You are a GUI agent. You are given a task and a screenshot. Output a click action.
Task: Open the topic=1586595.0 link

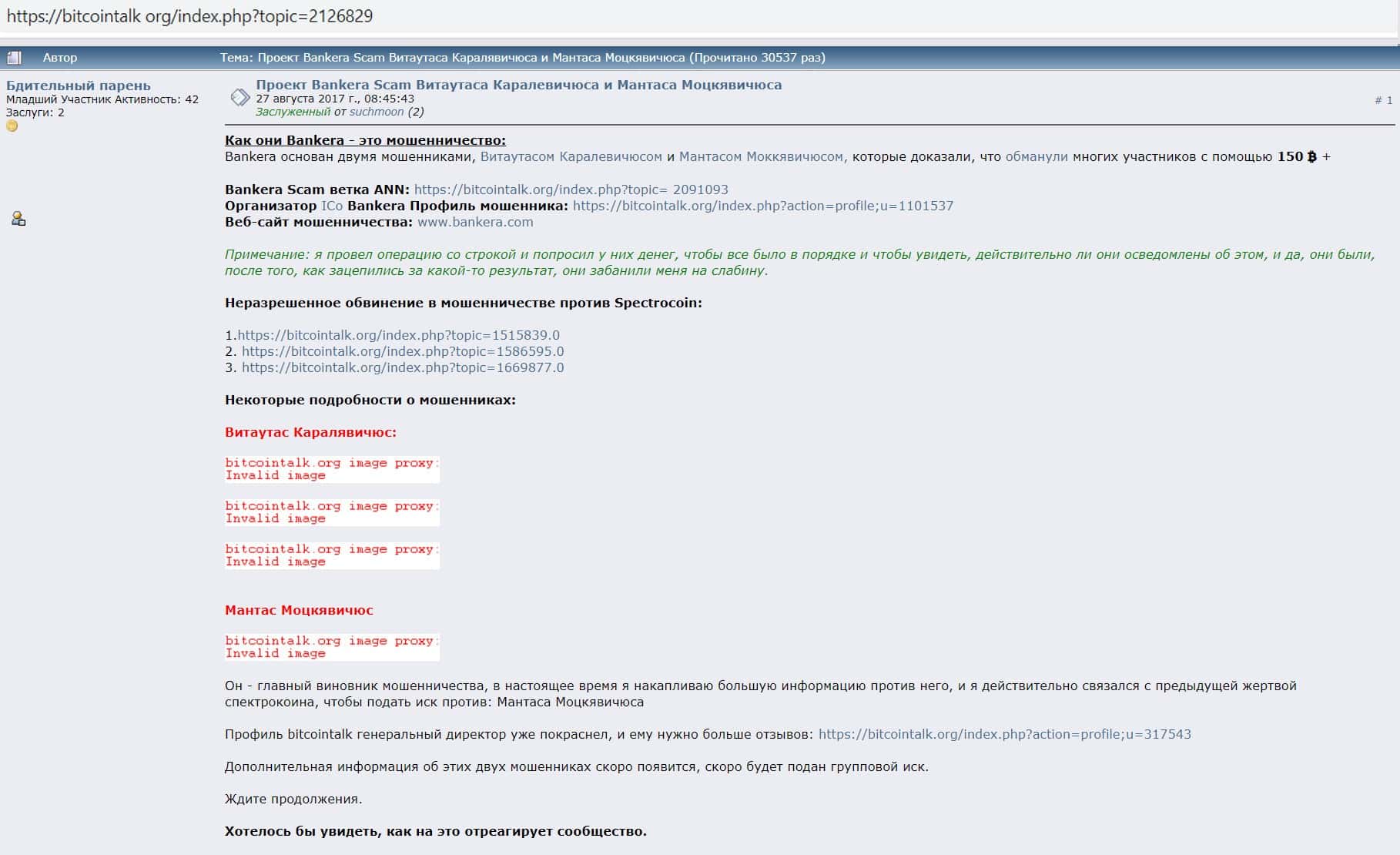point(403,351)
